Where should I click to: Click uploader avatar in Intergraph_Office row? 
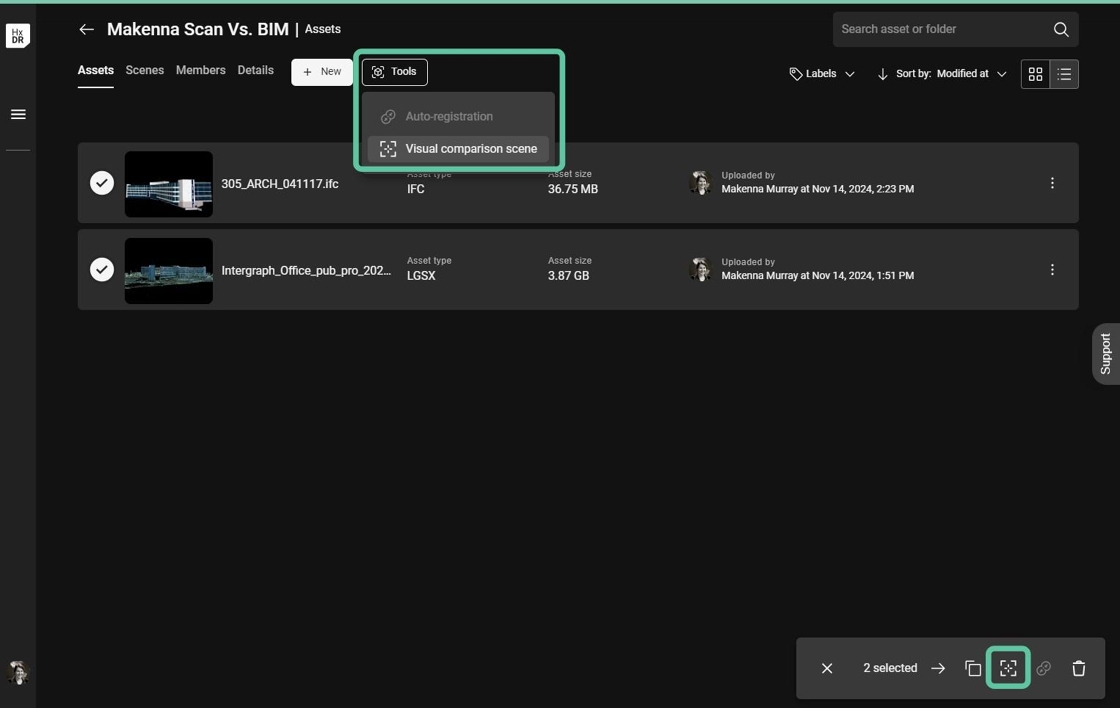(x=700, y=269)
